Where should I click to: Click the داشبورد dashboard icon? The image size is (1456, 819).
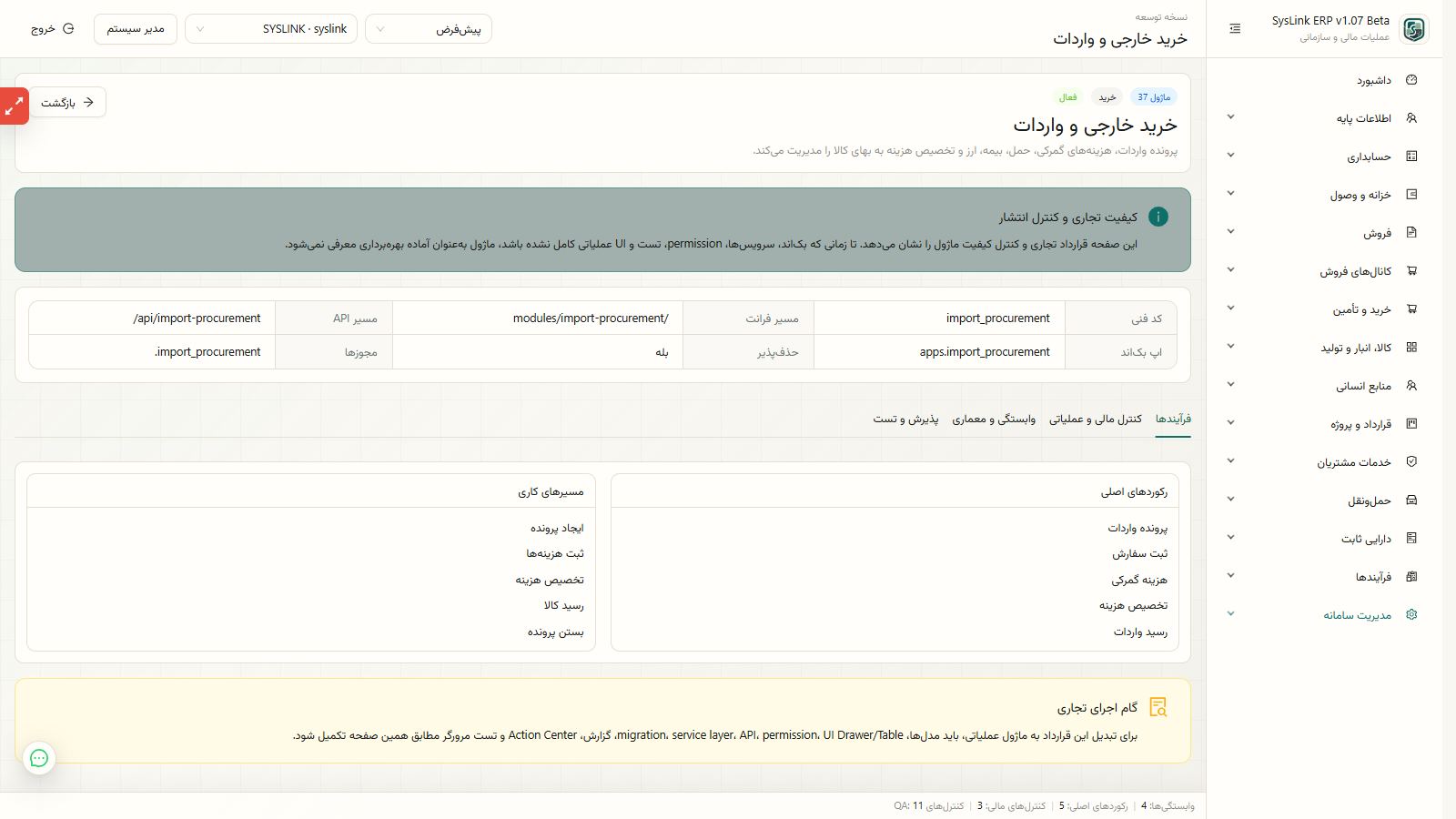(1411, 80)
